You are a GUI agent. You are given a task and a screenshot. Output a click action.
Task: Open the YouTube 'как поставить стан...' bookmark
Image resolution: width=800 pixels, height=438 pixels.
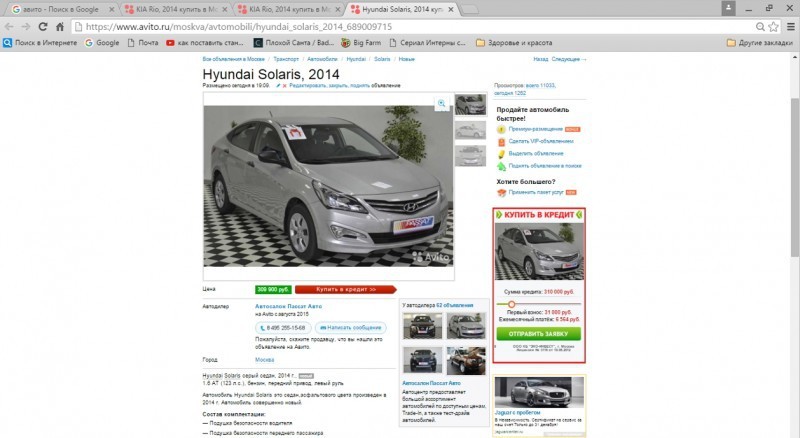tap(205, 43)
